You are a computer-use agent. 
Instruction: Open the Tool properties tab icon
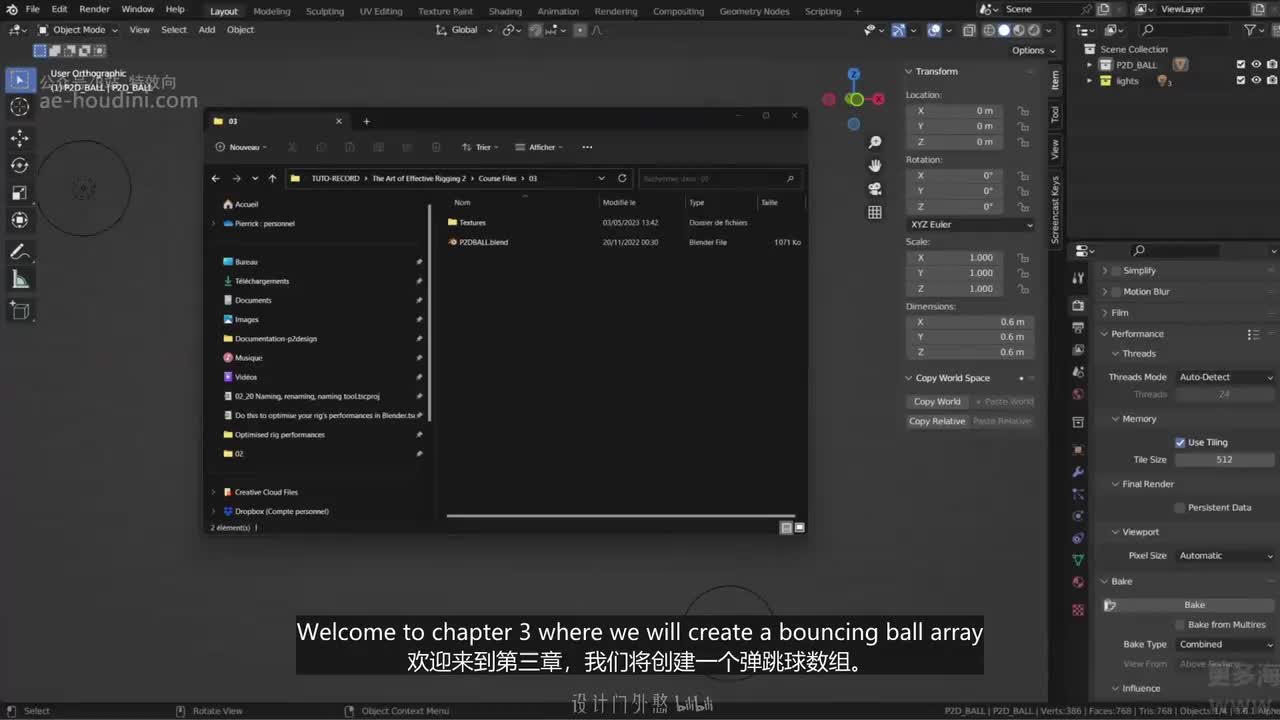pyautogui.click(x=1078, y=278)
